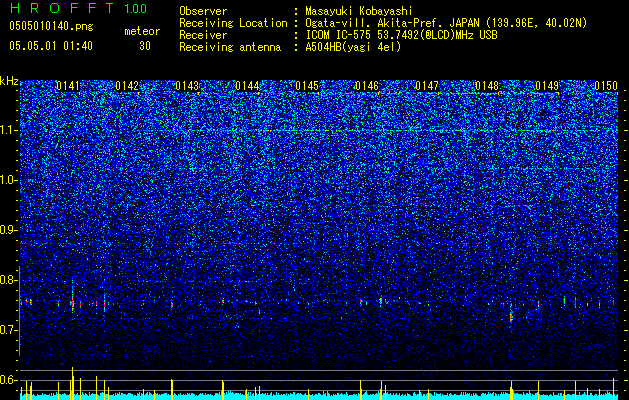Click the 0.7 frequency axis label

(x=9, y=330)
